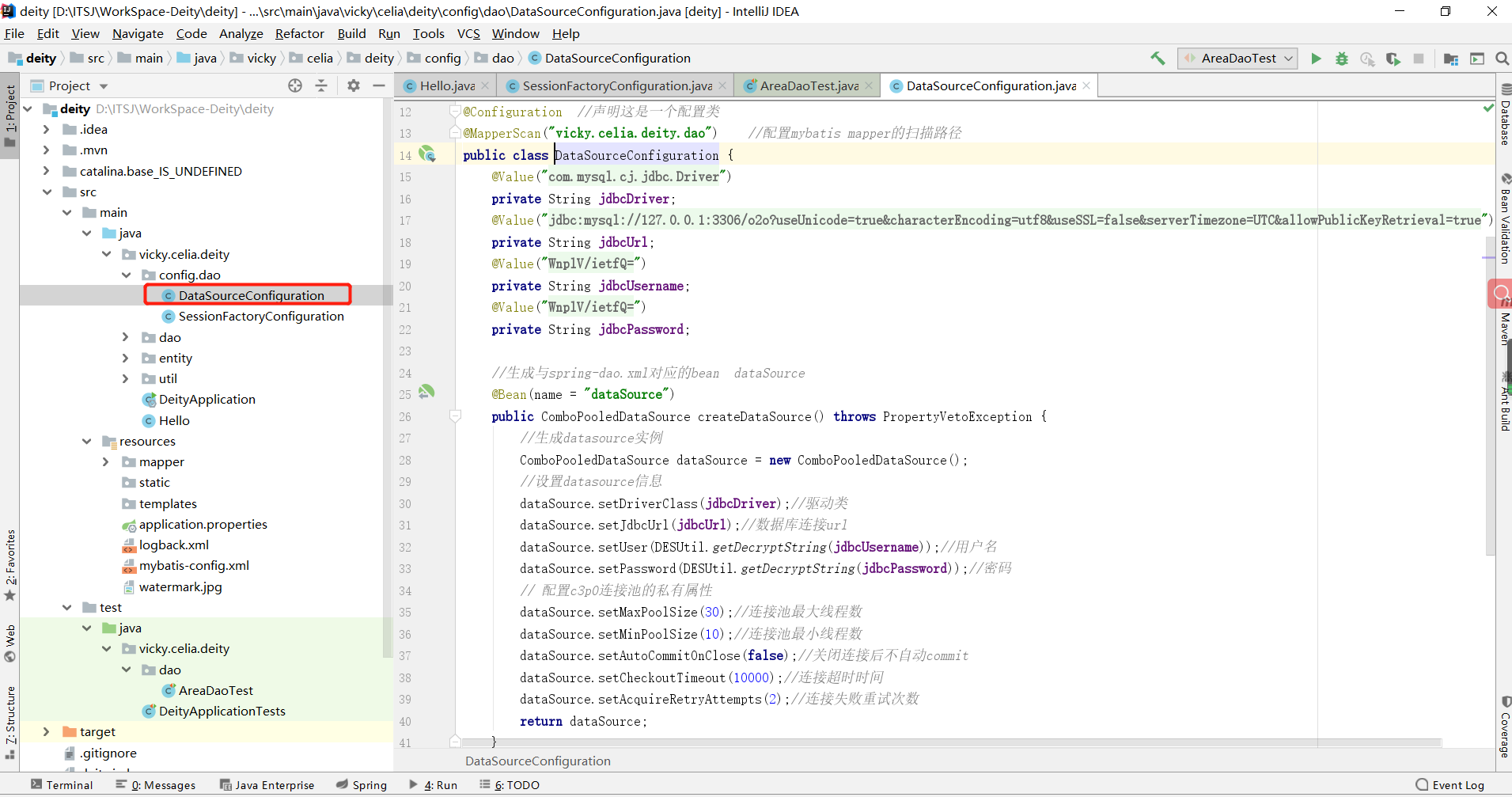
Task: Open the Event Log
Action: click(1450, 784)
